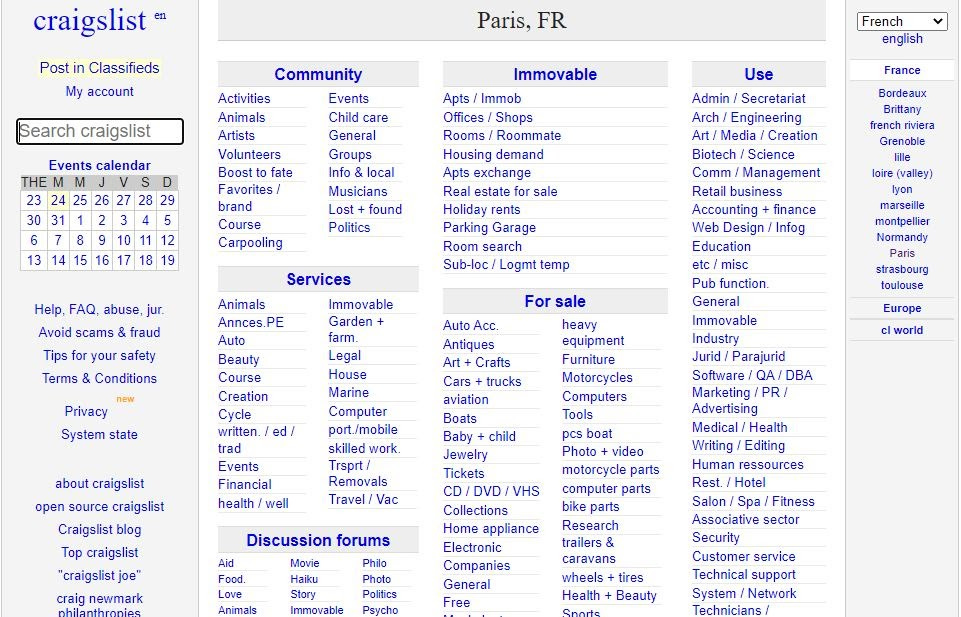This screenshot has height=617, width=961.
Task: Switch to english language link
Action: point(902,39)
